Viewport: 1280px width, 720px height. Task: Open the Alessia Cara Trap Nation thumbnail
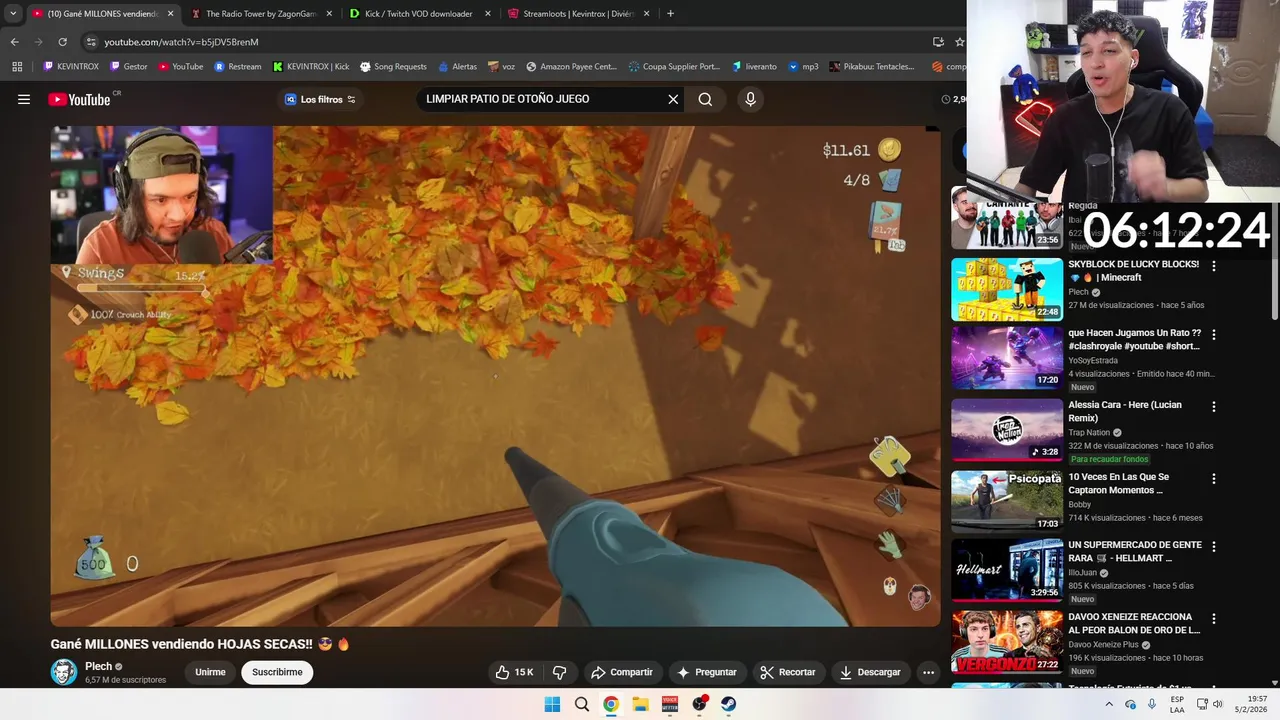click(x=1007, y=430)
